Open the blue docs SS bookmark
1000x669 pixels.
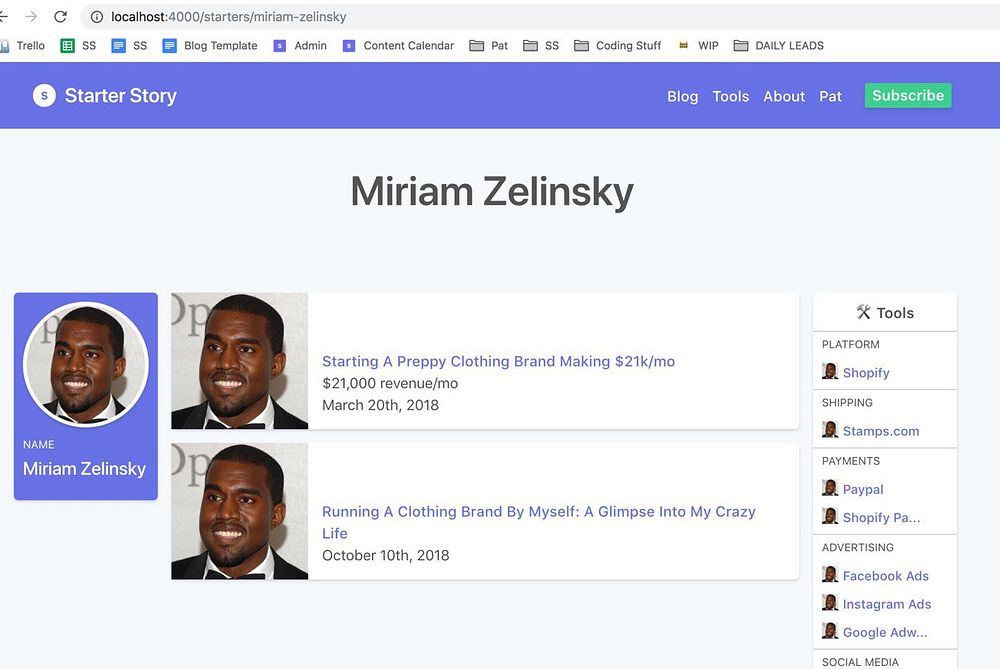(x=129, y=46)
